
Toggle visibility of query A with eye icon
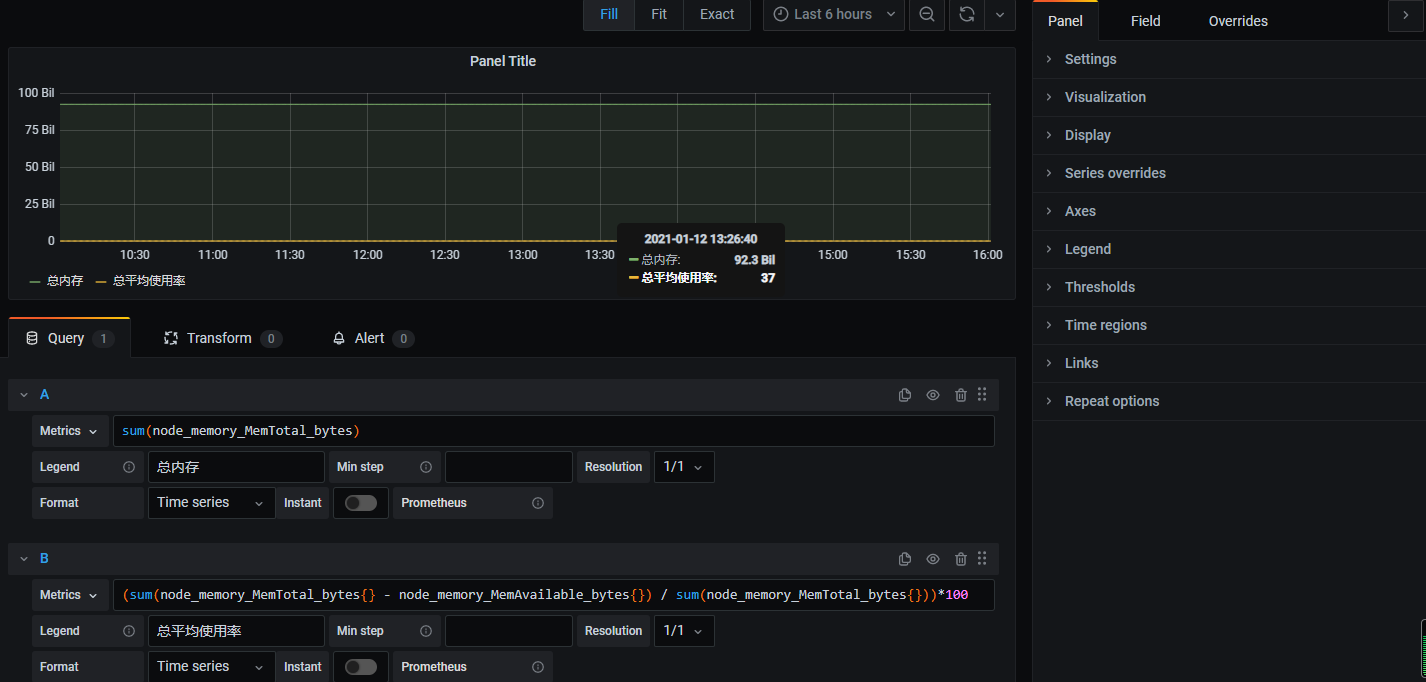933,395
